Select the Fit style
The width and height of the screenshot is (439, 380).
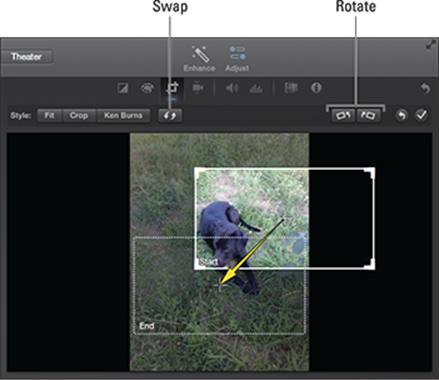[x=49, y=116]
